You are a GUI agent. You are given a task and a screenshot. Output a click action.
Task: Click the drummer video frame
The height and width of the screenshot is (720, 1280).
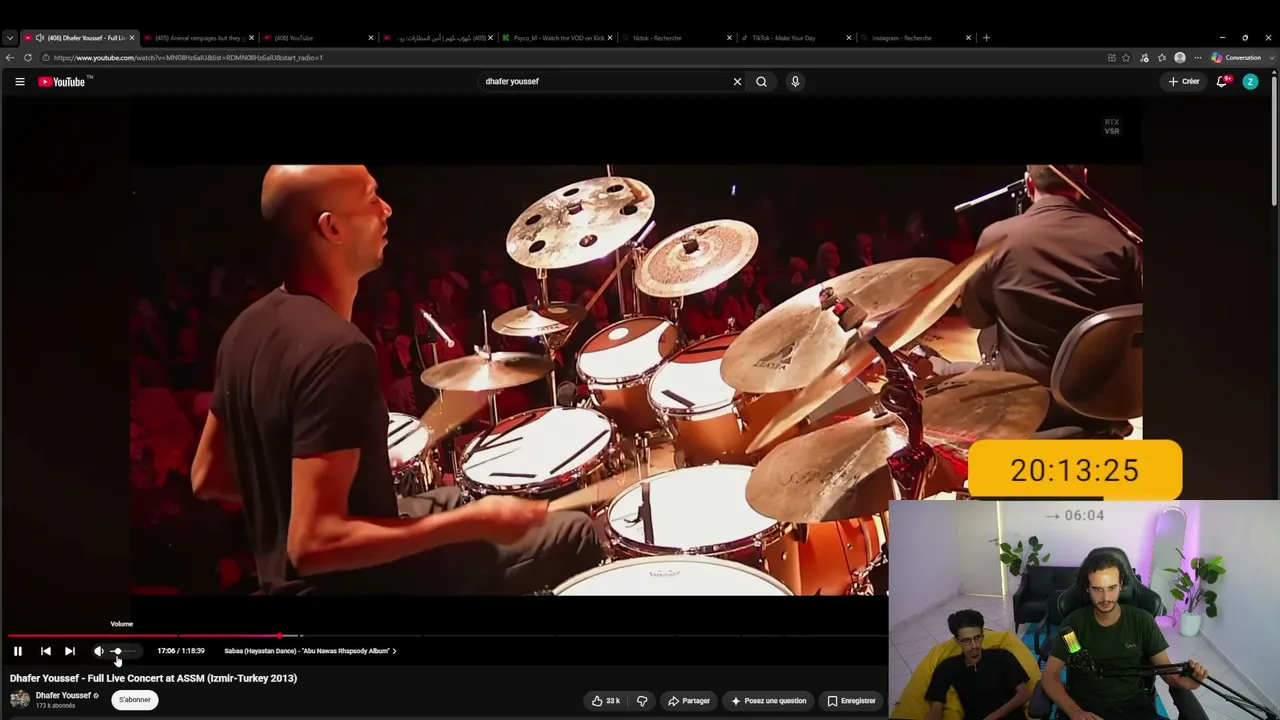(x=636, y=380)
